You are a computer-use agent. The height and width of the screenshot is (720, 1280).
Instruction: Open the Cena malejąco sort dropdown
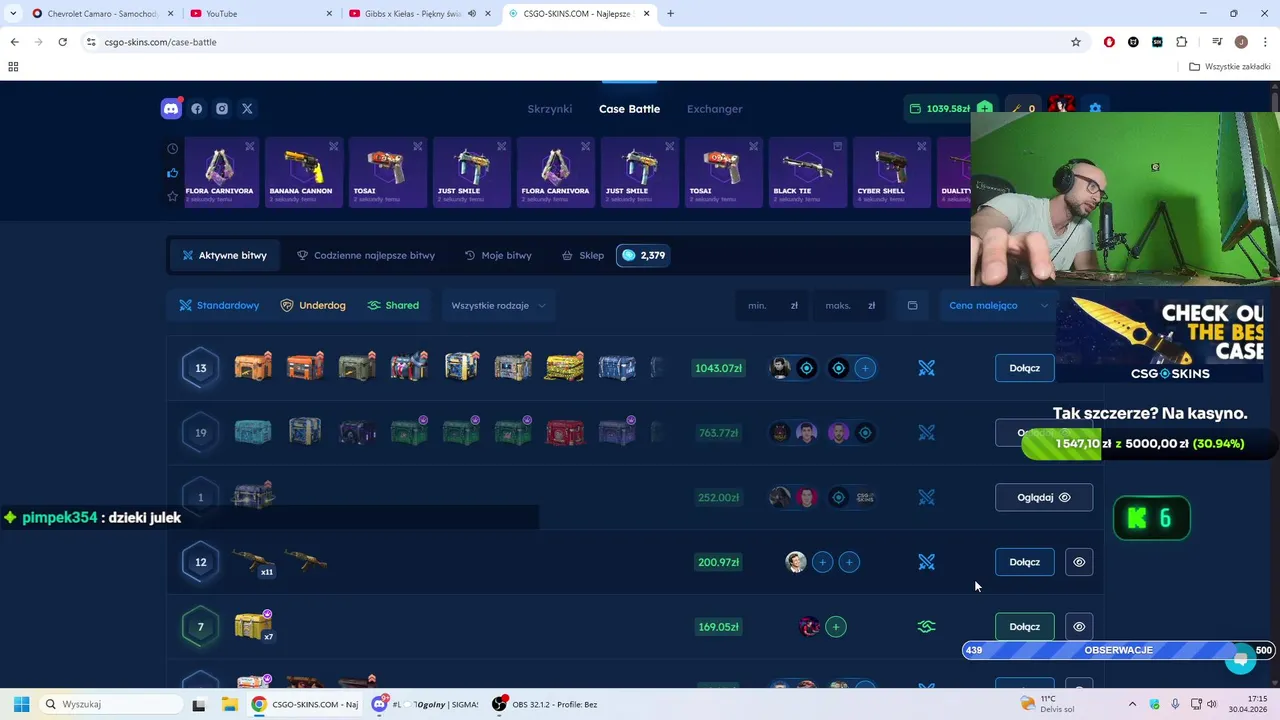coord(998,305)
